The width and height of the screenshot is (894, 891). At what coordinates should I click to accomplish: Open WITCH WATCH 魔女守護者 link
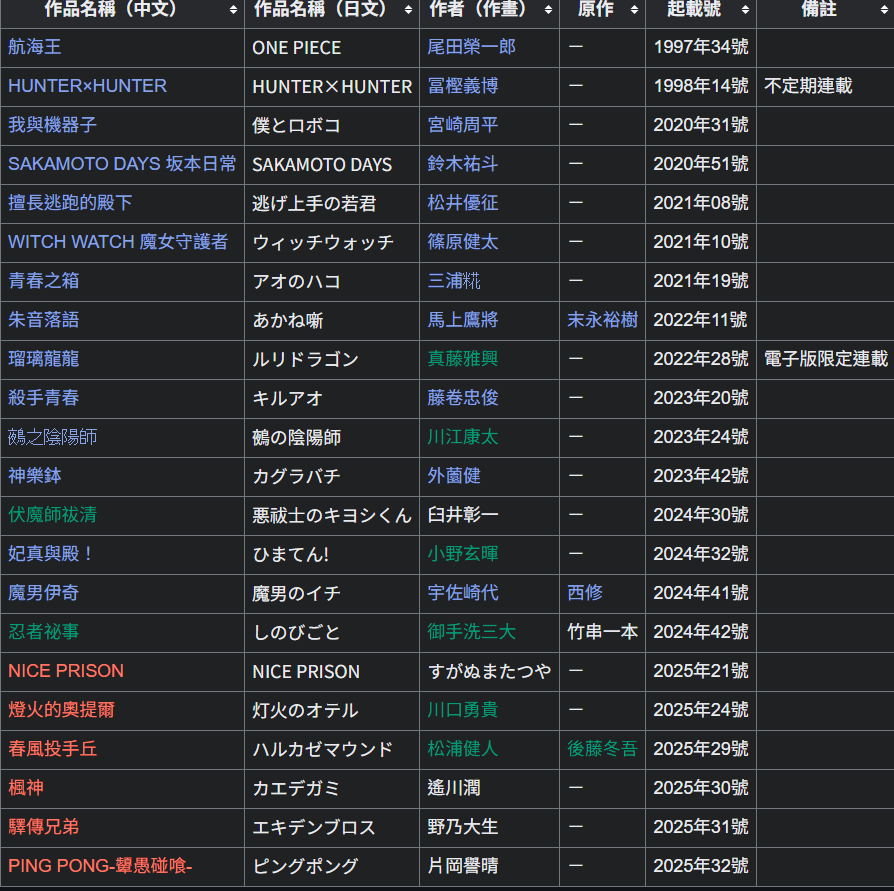pyautogui.click(x=118, y=242)
